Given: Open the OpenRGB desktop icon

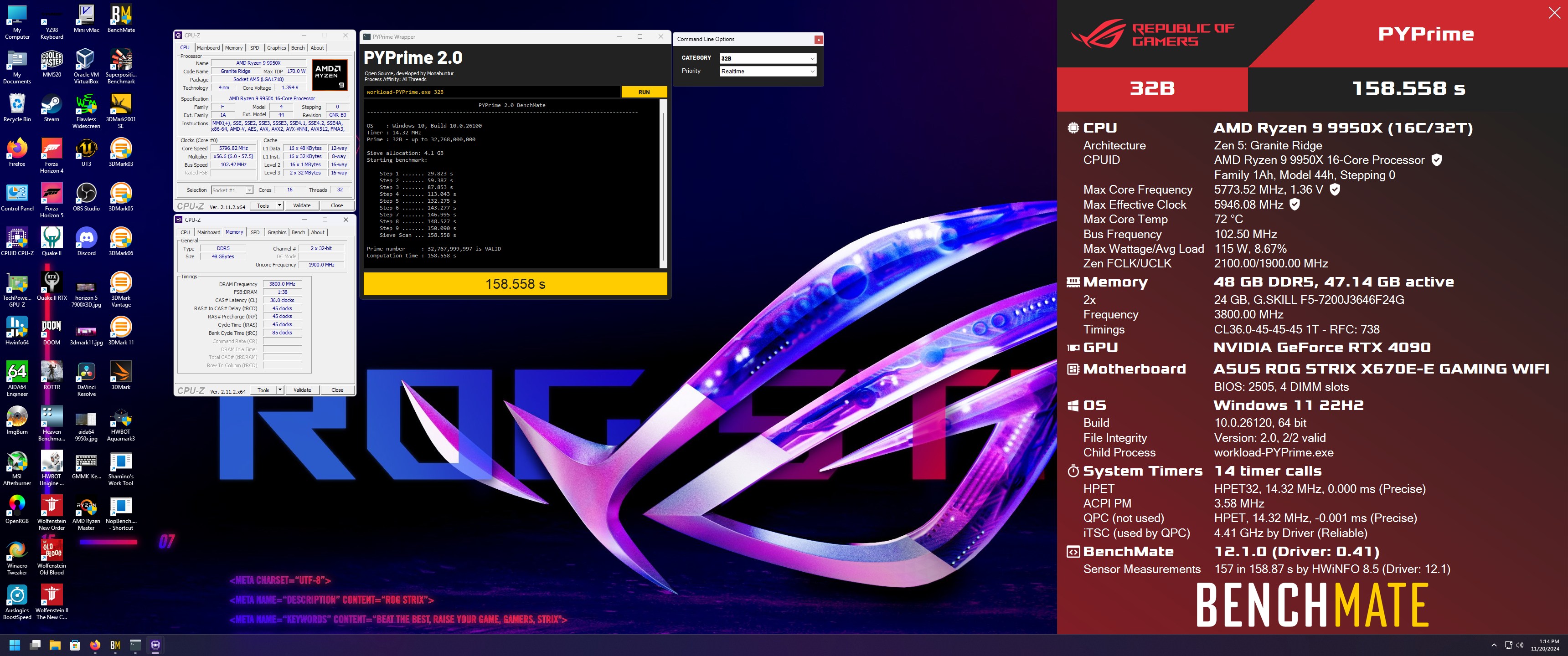Looking at the screenshot, I should (x=17, y=509).
